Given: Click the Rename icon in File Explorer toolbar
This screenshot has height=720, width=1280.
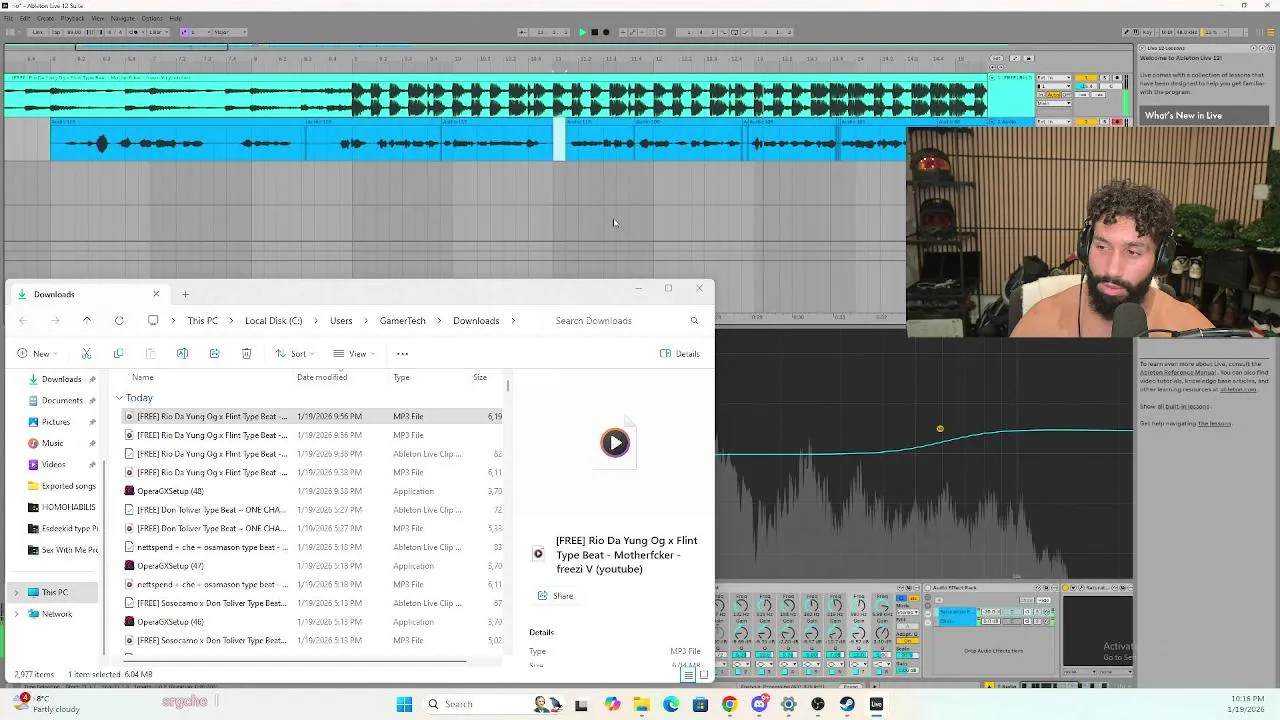Looking at the screenshot, I should point(182,353).
